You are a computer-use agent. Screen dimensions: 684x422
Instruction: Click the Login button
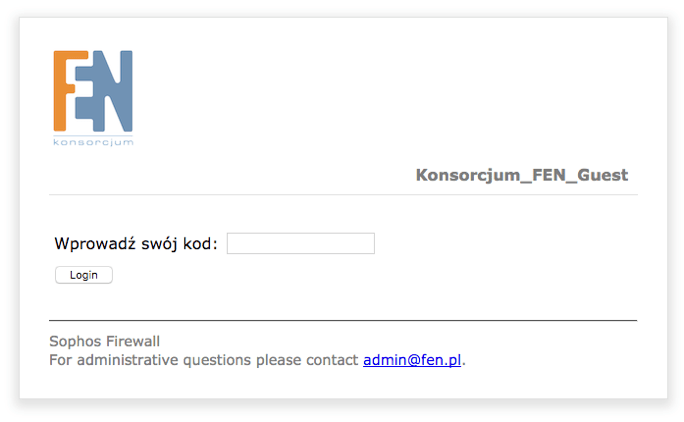84,275
